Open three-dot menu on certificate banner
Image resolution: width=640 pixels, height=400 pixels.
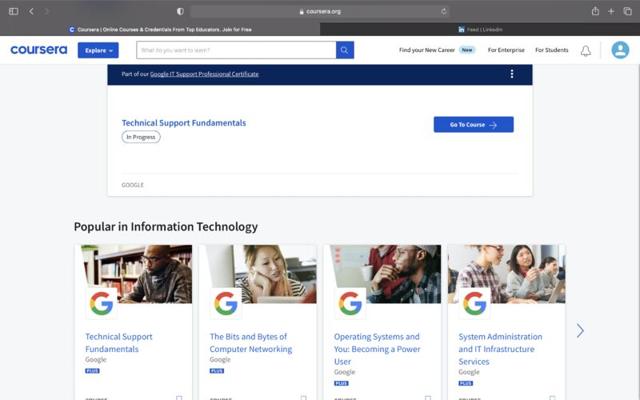tap(512, 74)
